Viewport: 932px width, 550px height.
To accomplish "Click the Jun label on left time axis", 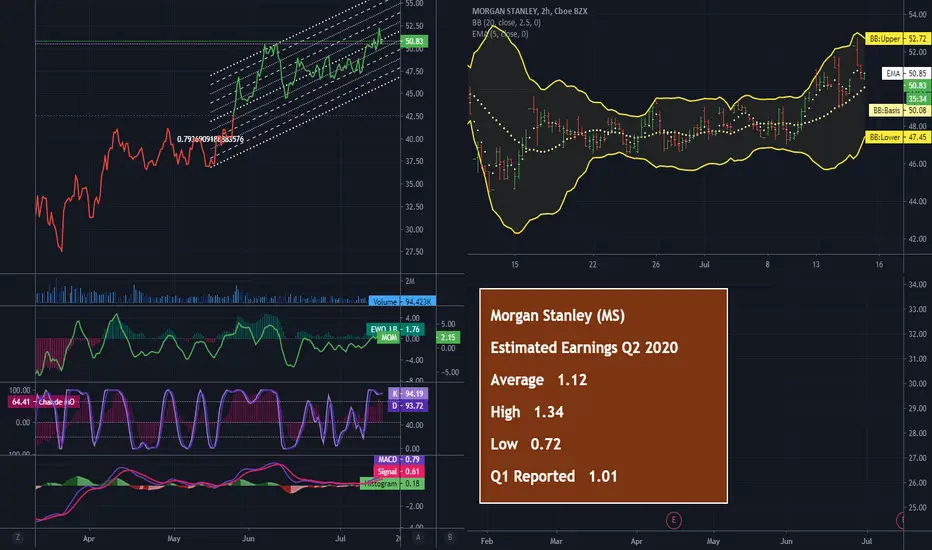I will pyautogui.click(x=248, y=539).
